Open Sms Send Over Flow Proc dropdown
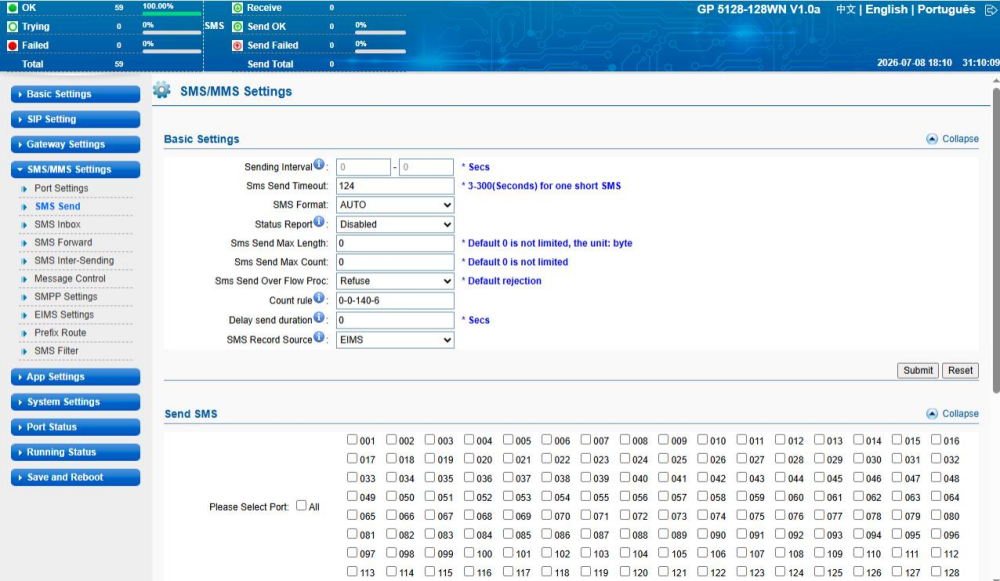Viewport: 1000px width, 581px height. (395, 281)
